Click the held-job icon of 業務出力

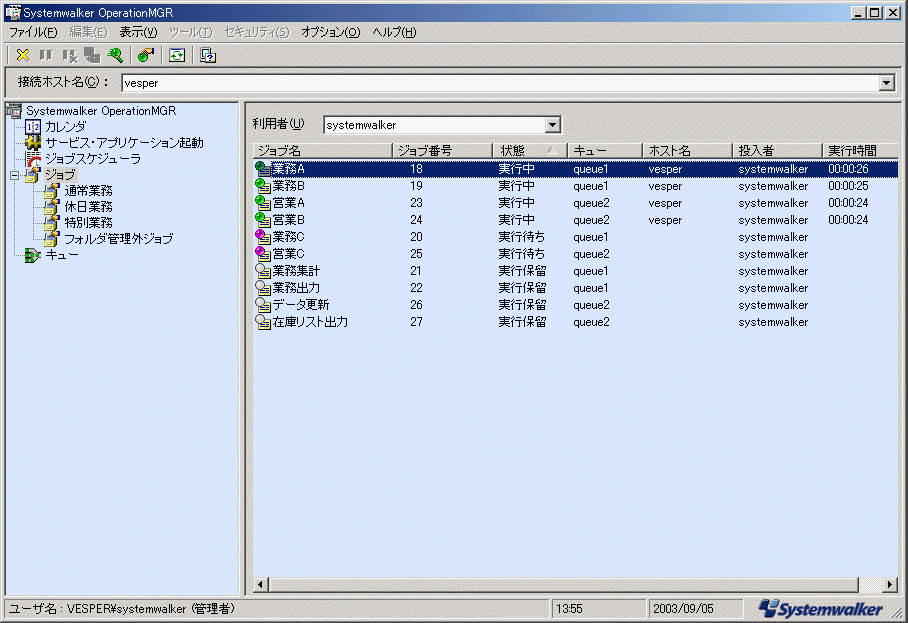click(x=263, y=288)
